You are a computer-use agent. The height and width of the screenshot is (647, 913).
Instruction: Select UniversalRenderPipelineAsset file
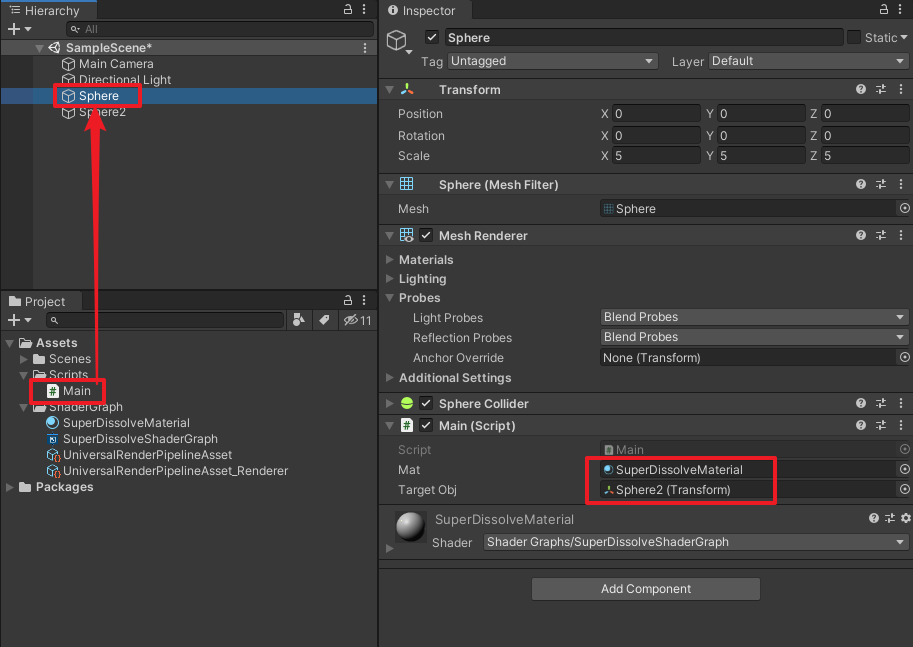pos(139,455)
